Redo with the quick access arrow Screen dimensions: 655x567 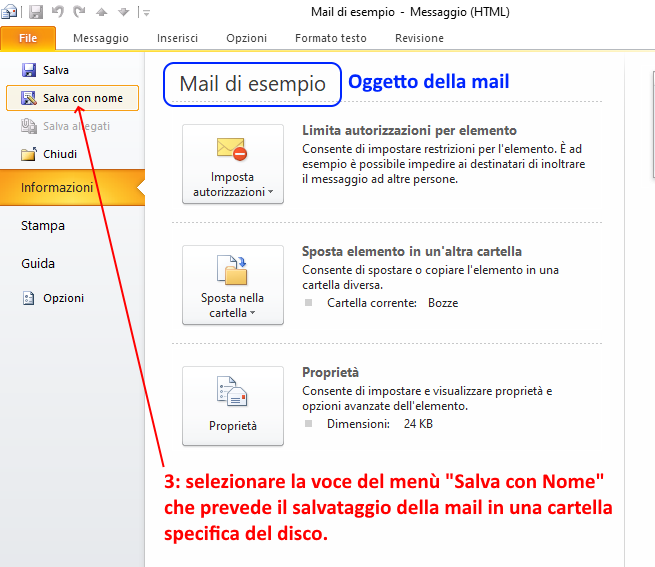coord(79,12)
